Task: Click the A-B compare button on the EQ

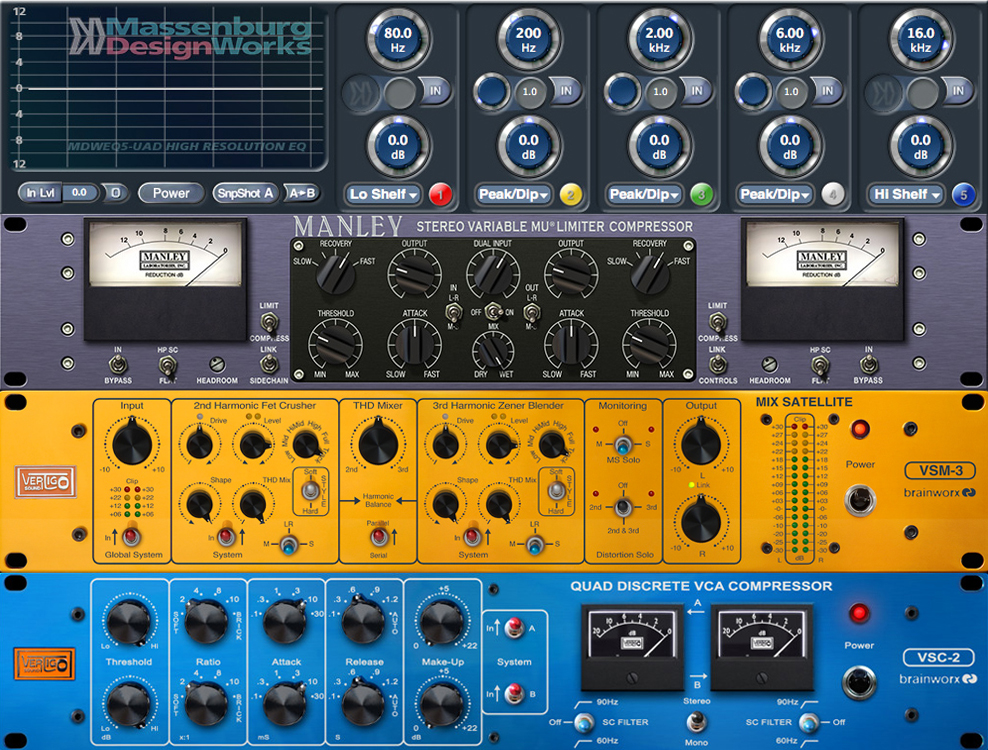Action: pyautogui.click(x=300, y=195)
